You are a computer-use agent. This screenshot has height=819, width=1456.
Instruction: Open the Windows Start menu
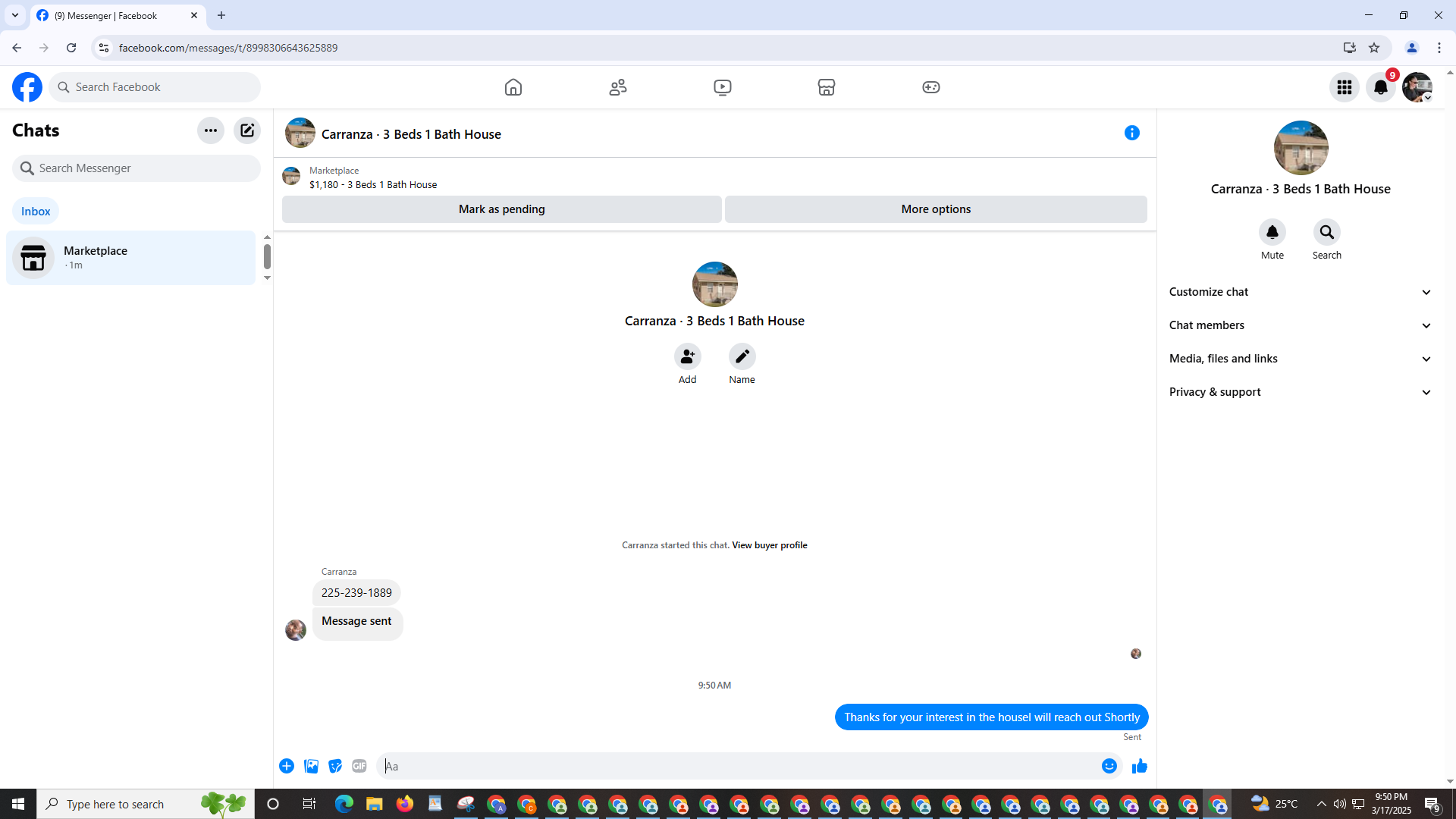(18, 804)
